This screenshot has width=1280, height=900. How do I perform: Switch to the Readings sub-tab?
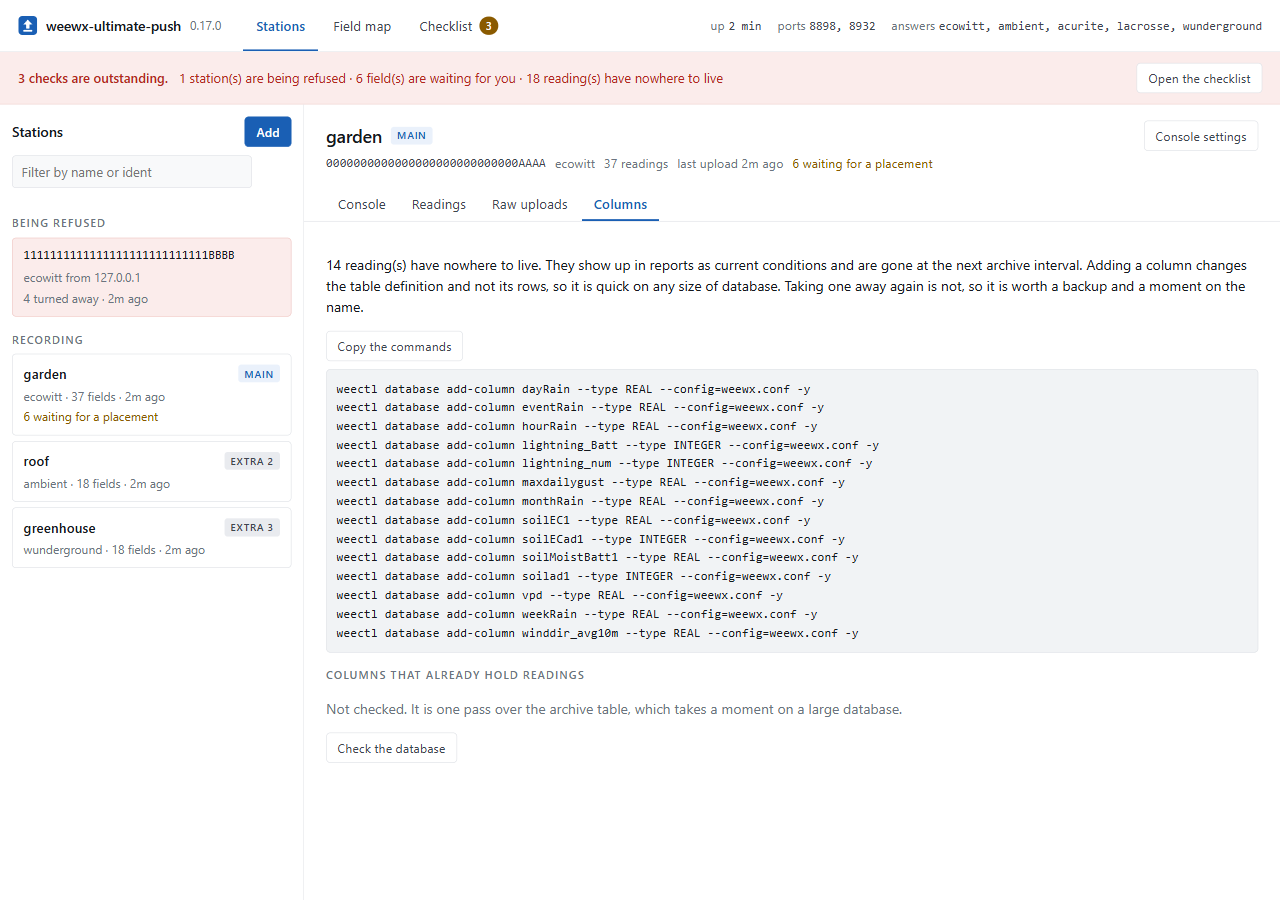pos(439,204)
